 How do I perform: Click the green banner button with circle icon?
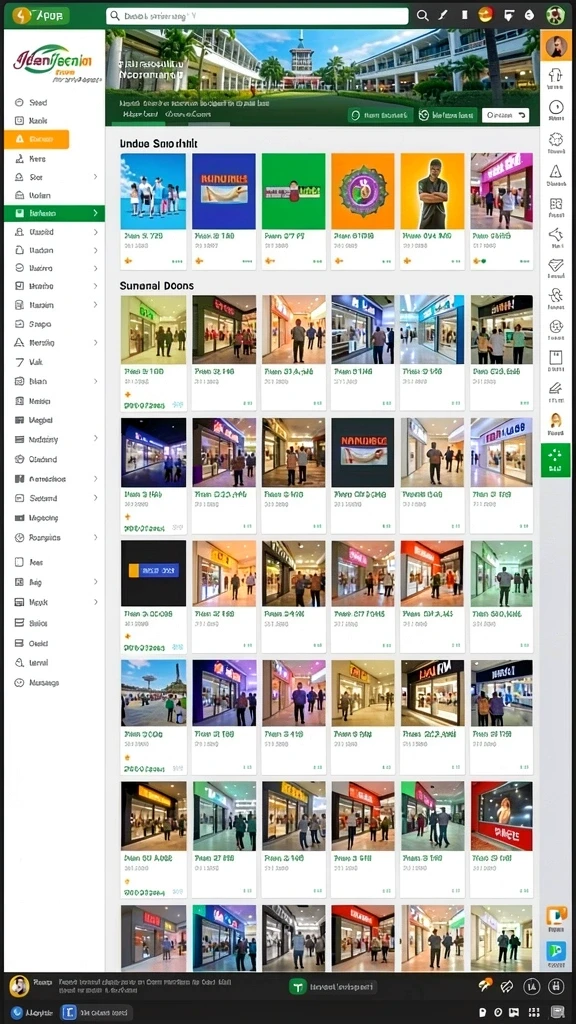coord(381,116)
